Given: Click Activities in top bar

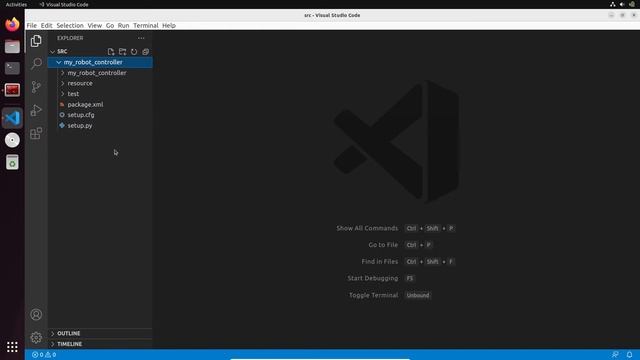Looking at the screenshot, I should (16, 4).
